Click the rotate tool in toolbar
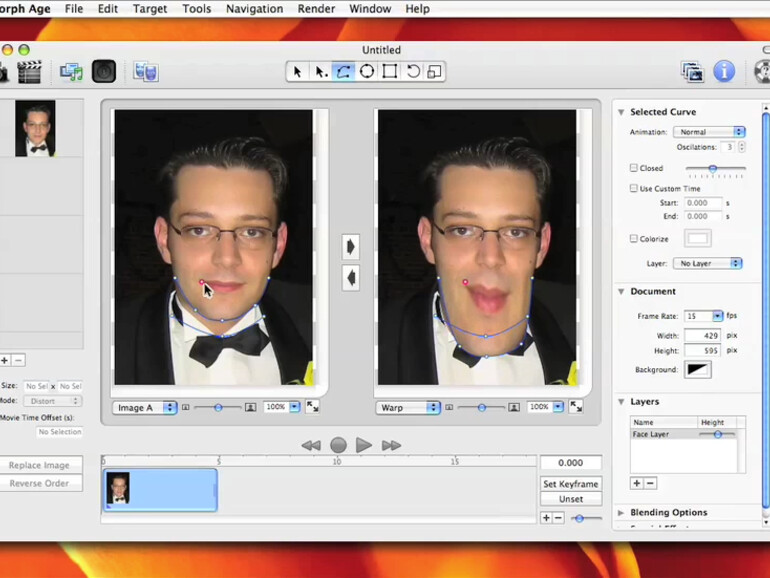The height and width of the screenshot is (578, 770). 413,71
